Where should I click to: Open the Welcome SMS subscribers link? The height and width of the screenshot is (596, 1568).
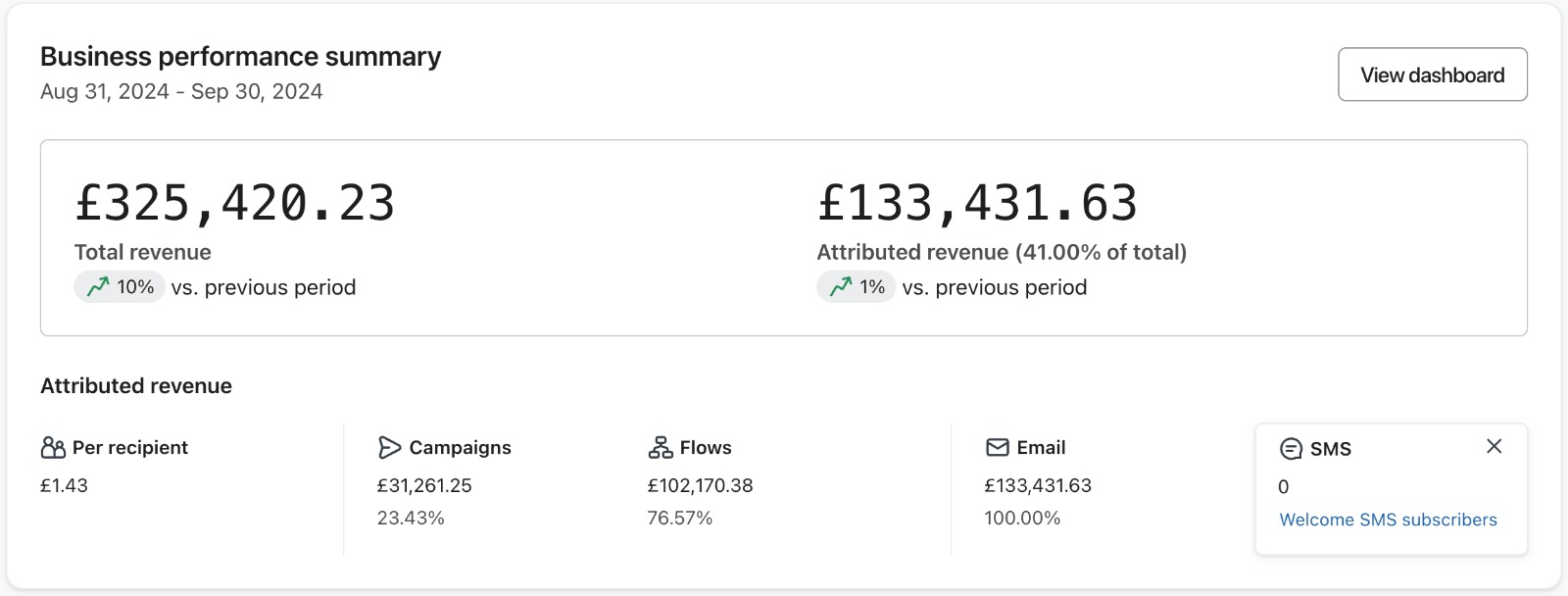click(1388, 520)
